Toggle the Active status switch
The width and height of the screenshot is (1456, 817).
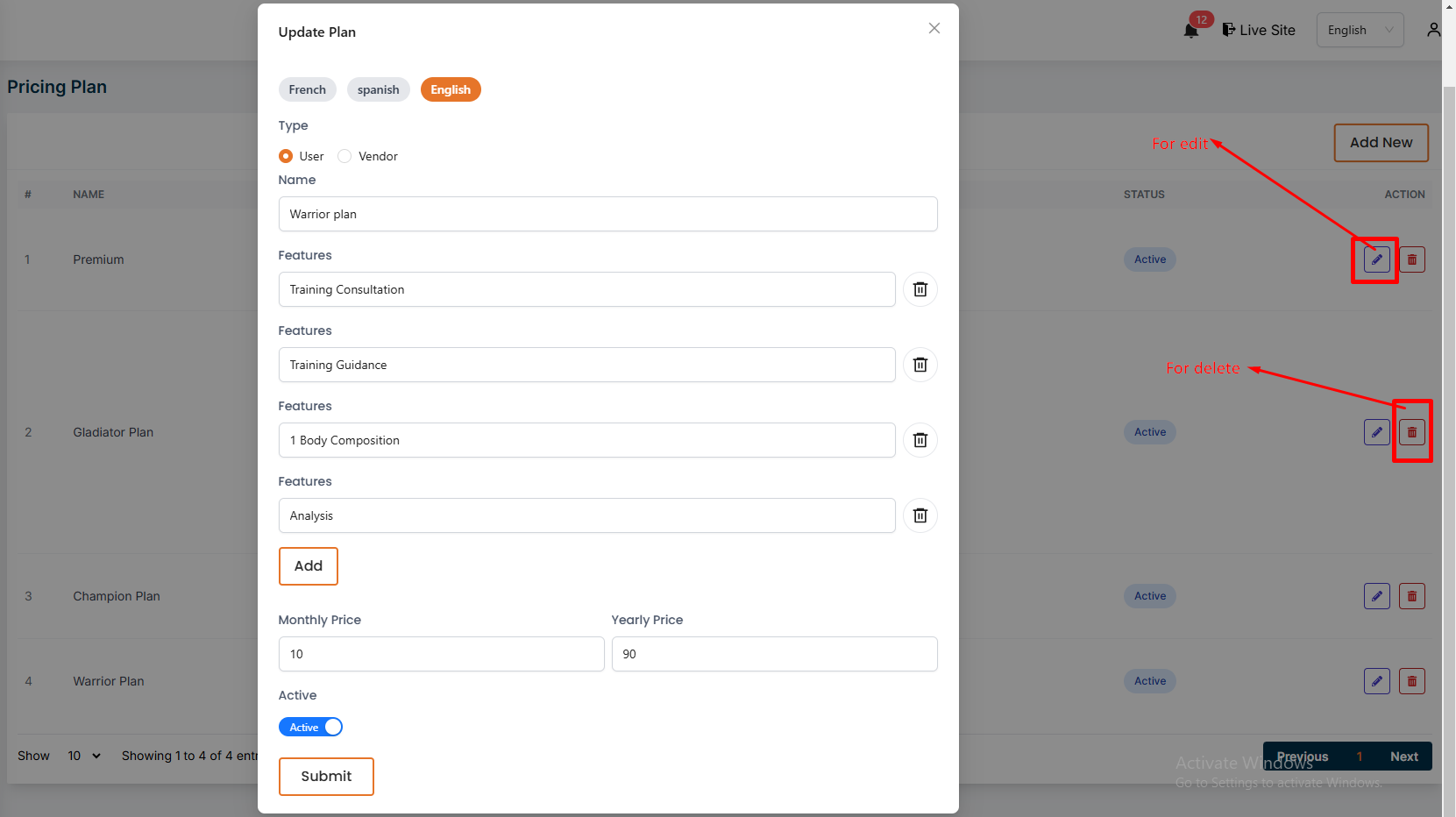[x=310, y=727]
